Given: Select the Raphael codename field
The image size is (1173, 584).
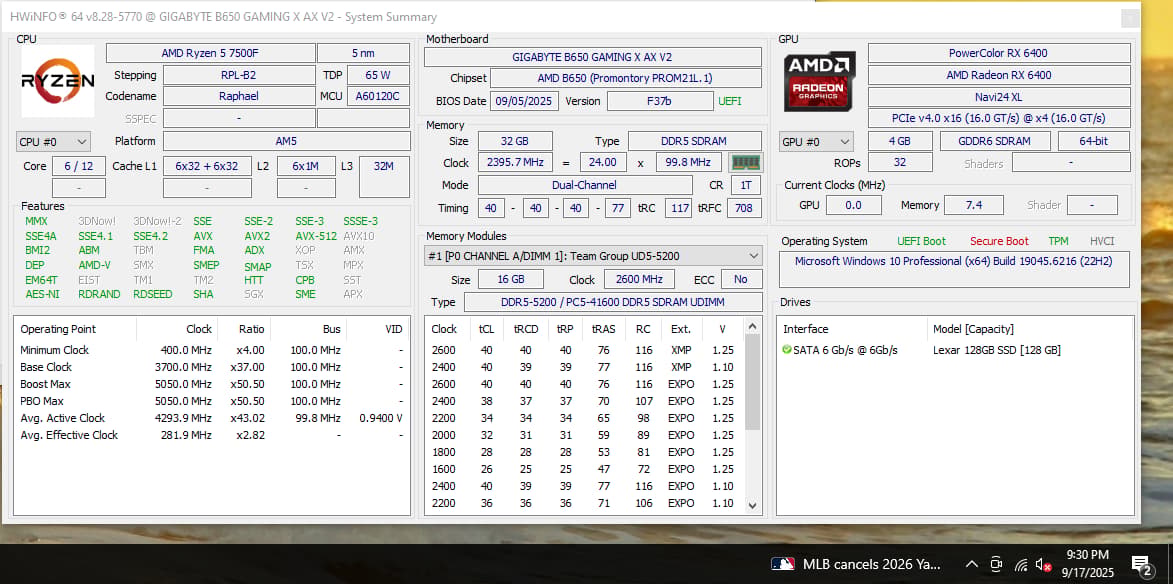Looking at the screenshot, I should click(x=239, y=96).
